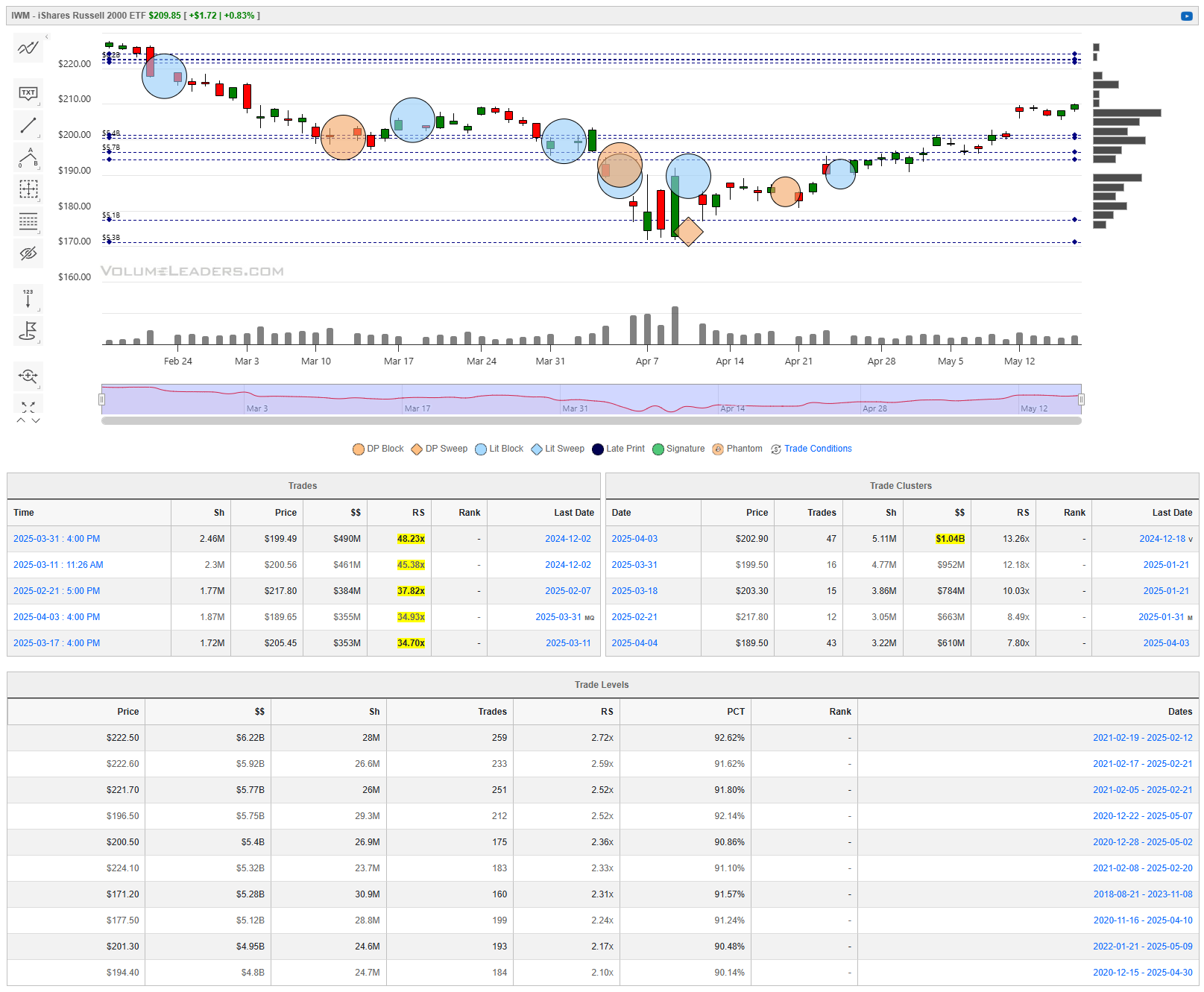Screen dimensions: 1204x992
Task: Grab the right range navigator handle
Action: [x=1081, y=399]
